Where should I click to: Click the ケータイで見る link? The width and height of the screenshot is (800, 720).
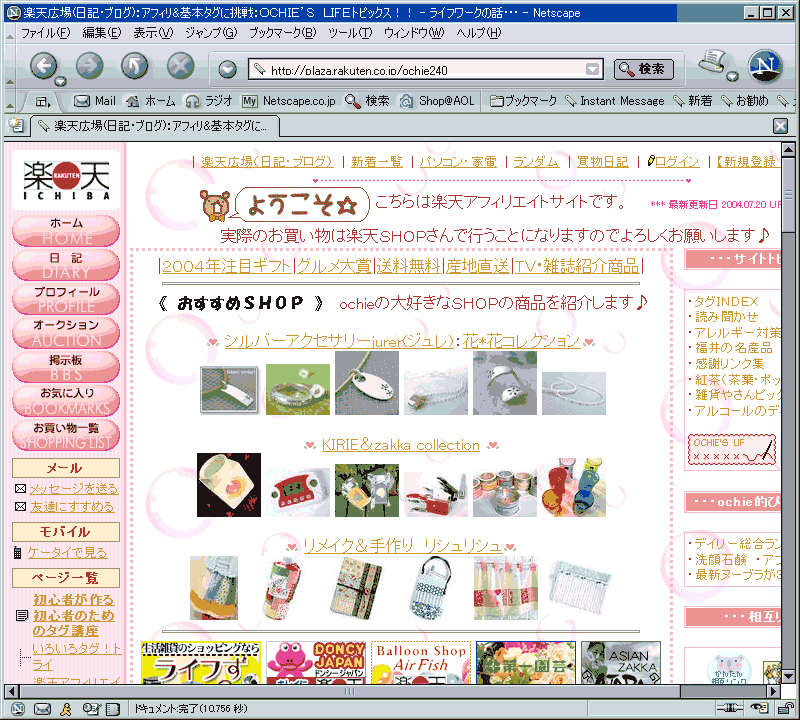[67, 553]
